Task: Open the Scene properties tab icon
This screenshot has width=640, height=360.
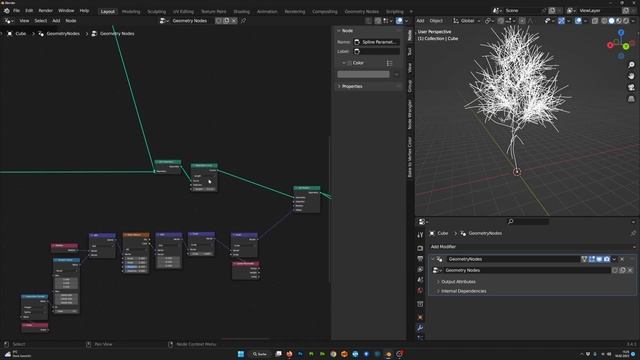Action: [420, 280]
